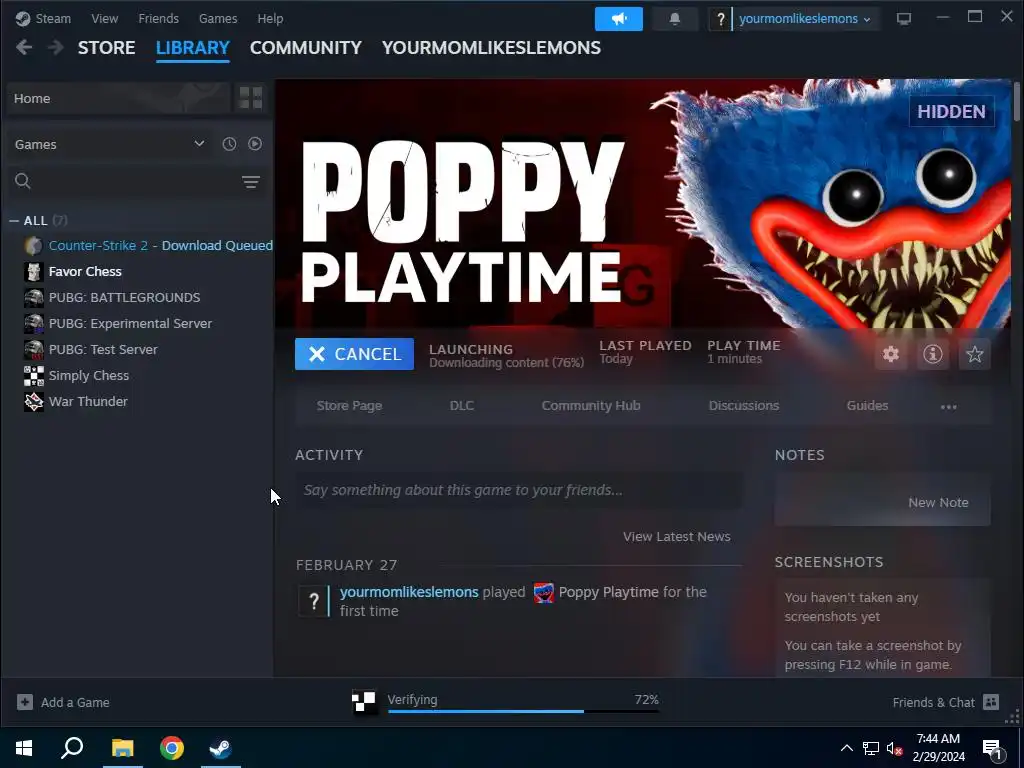Open the Steam menu
Screen dimensions: 1024x768
point(53,18)
